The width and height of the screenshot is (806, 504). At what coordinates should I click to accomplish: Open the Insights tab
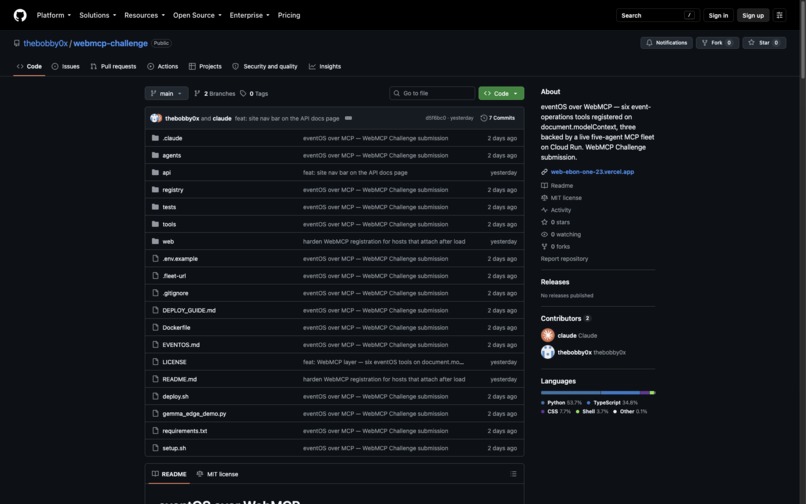pos(325,66)
